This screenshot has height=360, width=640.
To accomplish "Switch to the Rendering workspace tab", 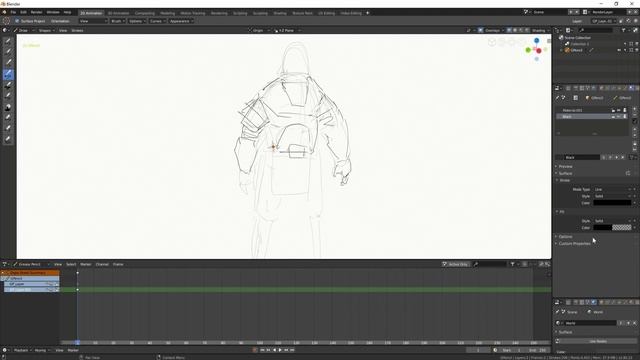I will 219,13.
